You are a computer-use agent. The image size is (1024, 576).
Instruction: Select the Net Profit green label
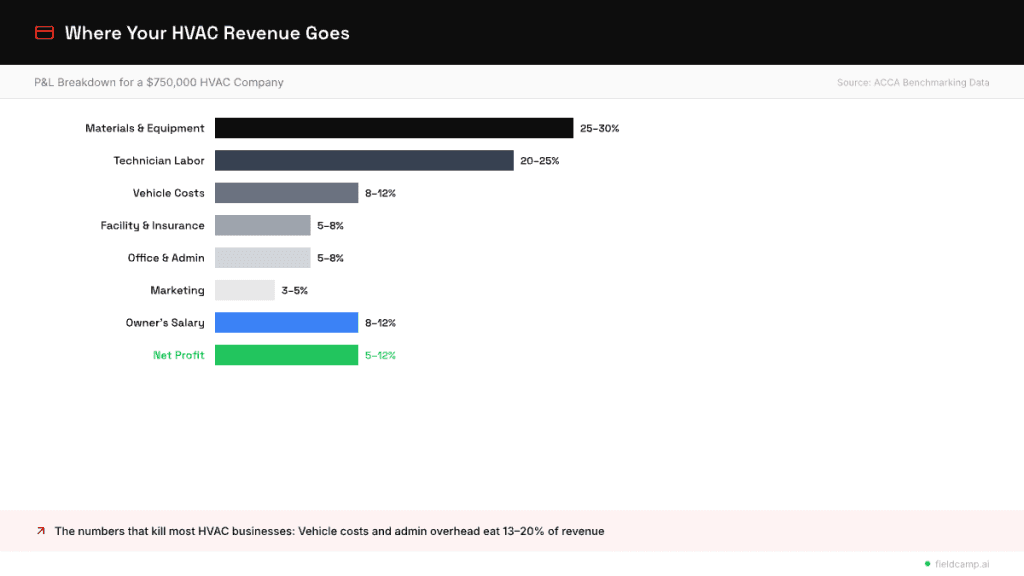179,354
